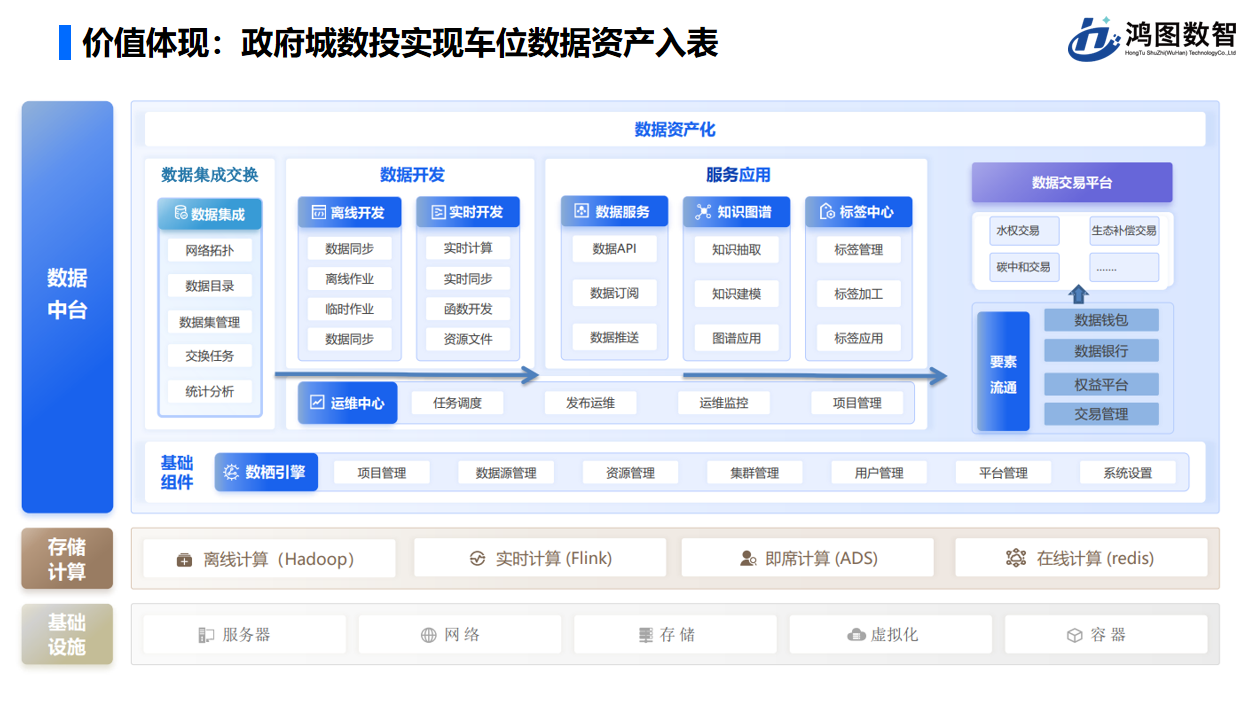The height and width of the screenshot is (701, 1253).
Task: Click the 在线计算 (redis) cluster icon
Action: click(x=1015, y=558)
